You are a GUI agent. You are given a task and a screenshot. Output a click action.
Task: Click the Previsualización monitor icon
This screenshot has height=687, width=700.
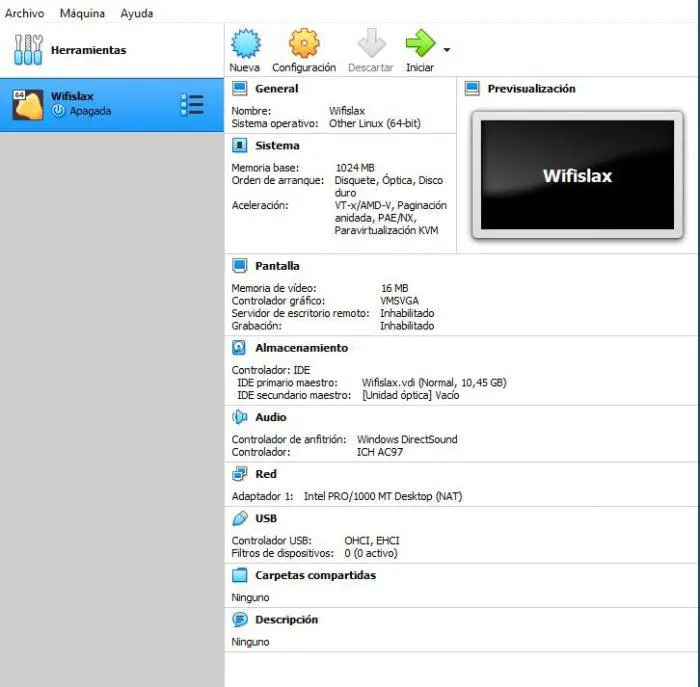472,88
